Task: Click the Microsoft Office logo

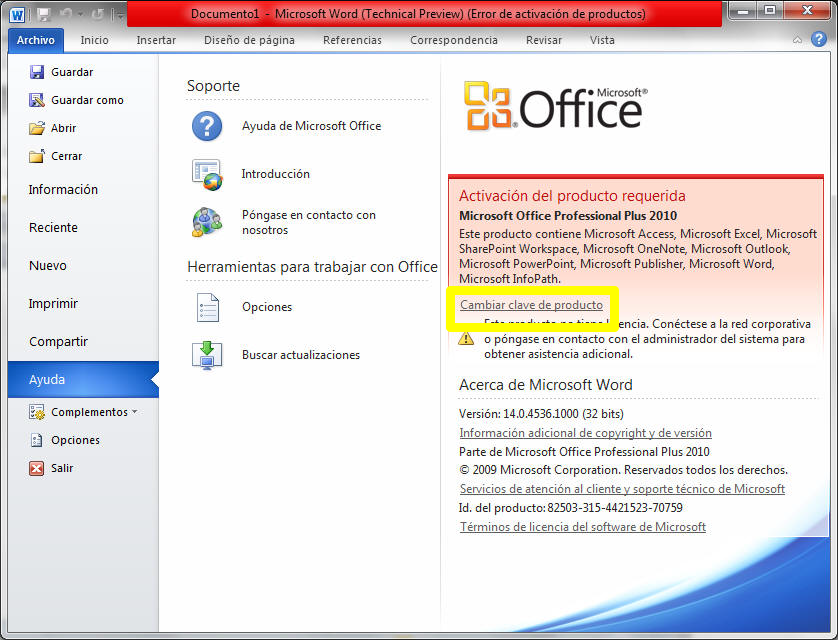Action: point(556,106)
